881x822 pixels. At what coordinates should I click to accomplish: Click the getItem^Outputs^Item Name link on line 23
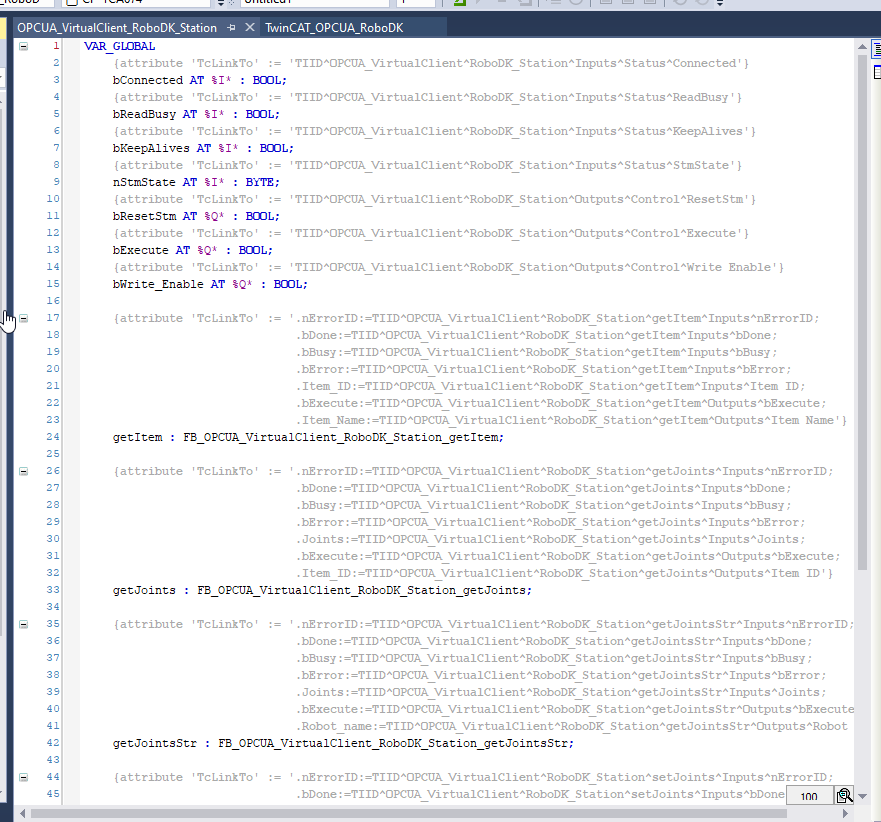click(x=572, y=420)
